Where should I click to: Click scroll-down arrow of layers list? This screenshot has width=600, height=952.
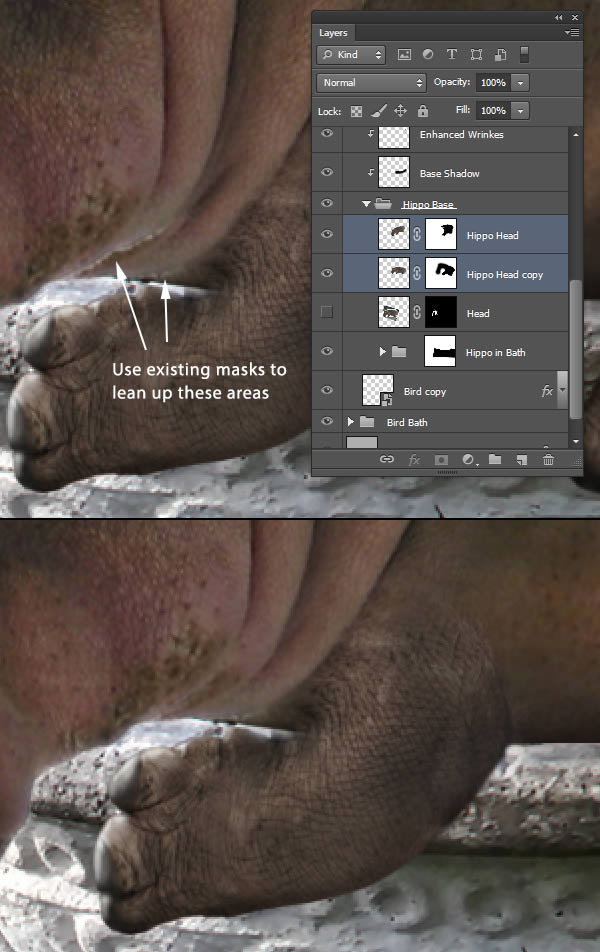(x=576, y=441)
